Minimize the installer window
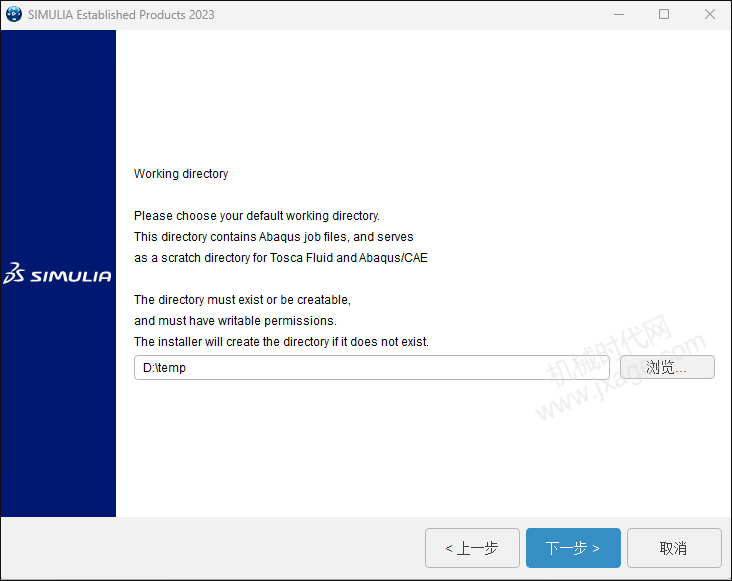The height and width of the screenshot is (581, 732). [619, 14]
